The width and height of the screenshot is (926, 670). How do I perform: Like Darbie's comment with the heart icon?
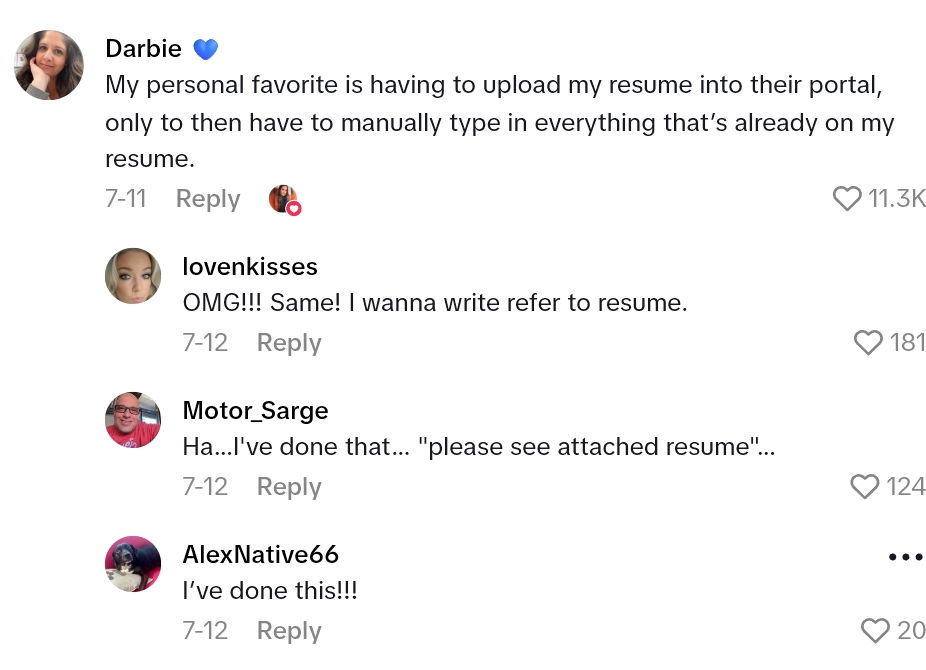point(846,198)
